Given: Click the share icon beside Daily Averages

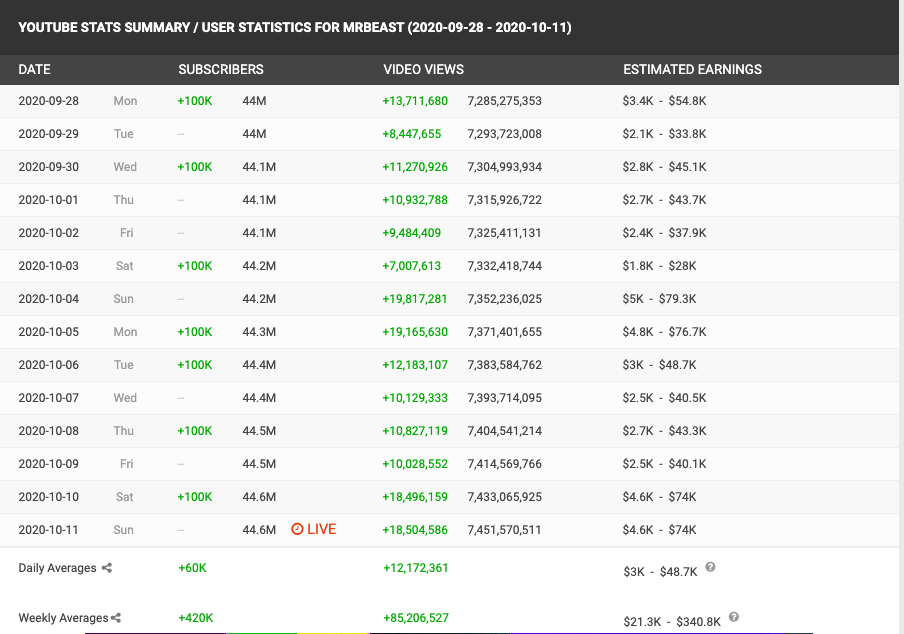Looking at the screenshot, I should coord(107,568).
